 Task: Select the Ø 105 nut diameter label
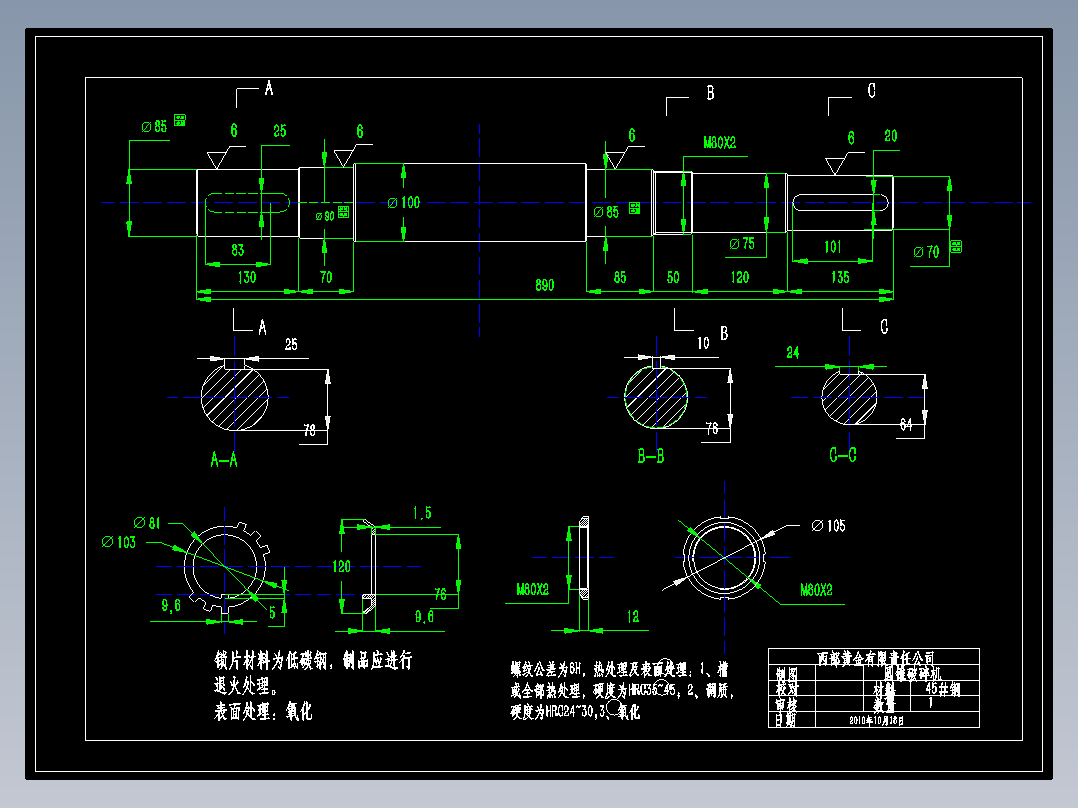(x=828, y=526)
